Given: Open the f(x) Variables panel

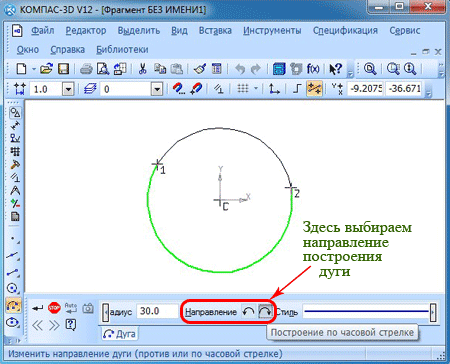Looking at the screenshot, I should (x=313, y=69).
